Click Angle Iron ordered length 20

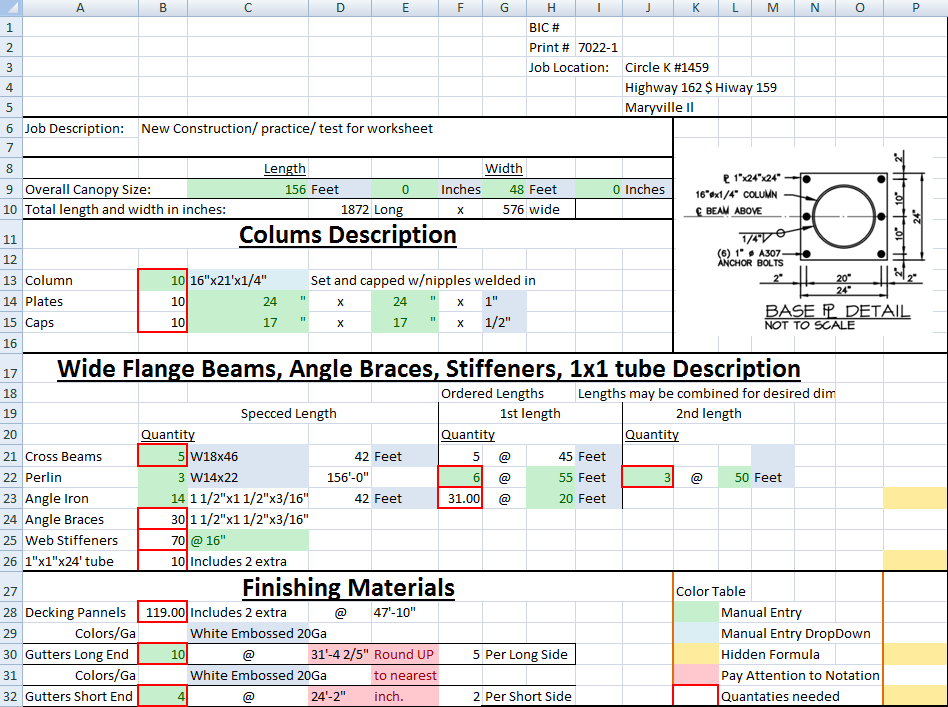pos(551,498)
